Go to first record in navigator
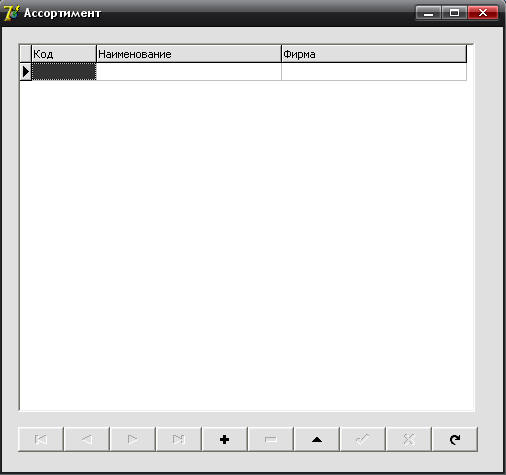Viewport: 506px width, 475px height. (41, 439)
